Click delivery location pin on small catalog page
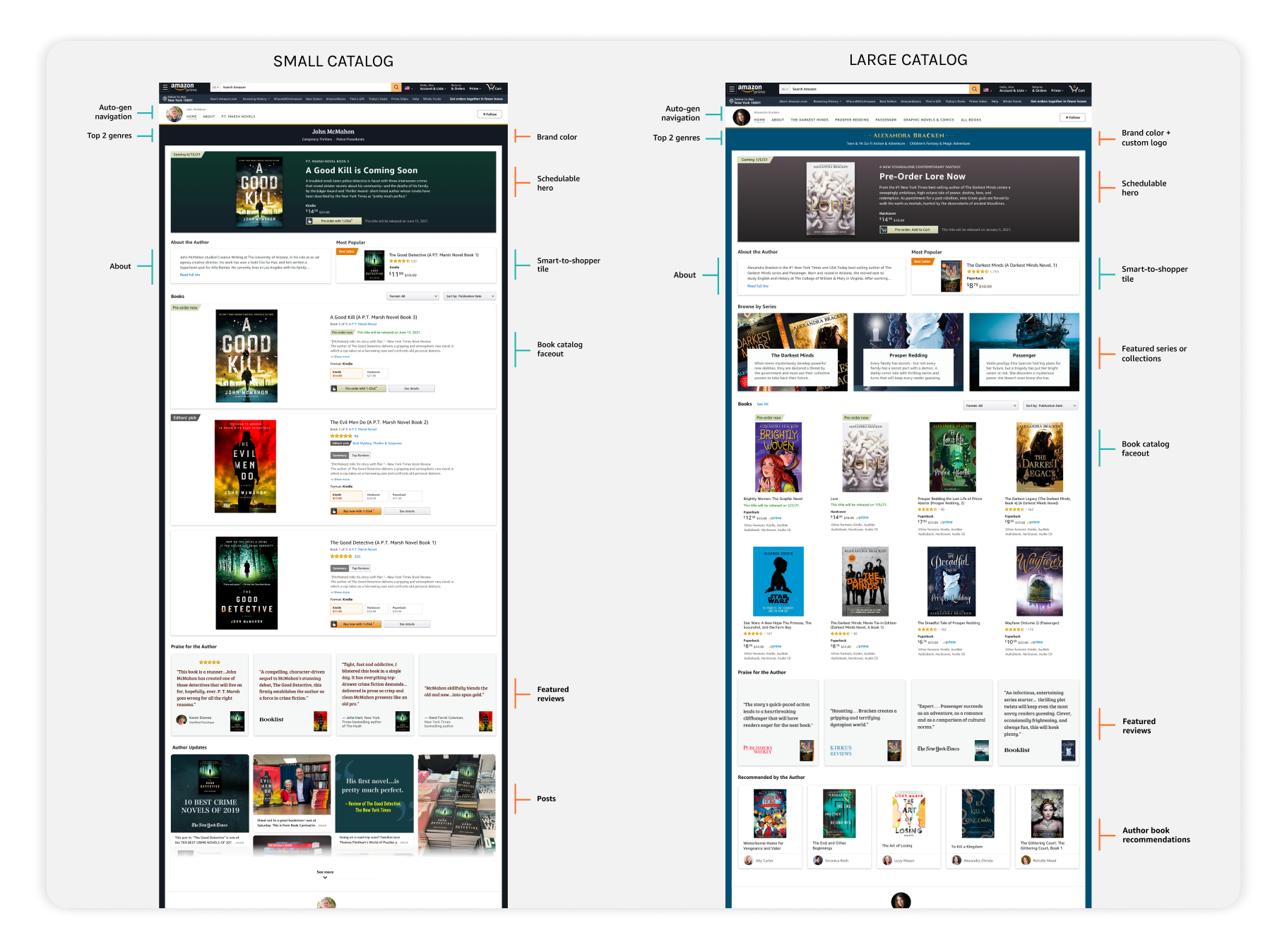1287x952 pixels. click(165, 99)
